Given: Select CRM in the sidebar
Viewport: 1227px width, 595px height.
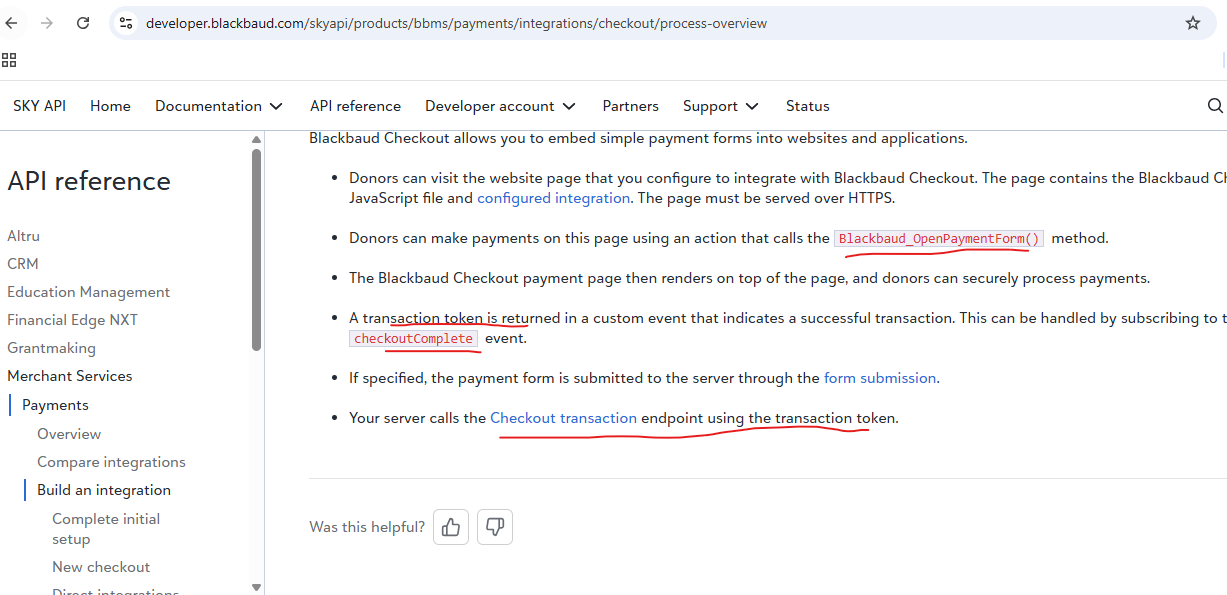Looking at the screenshot, I should coord(22,264).
